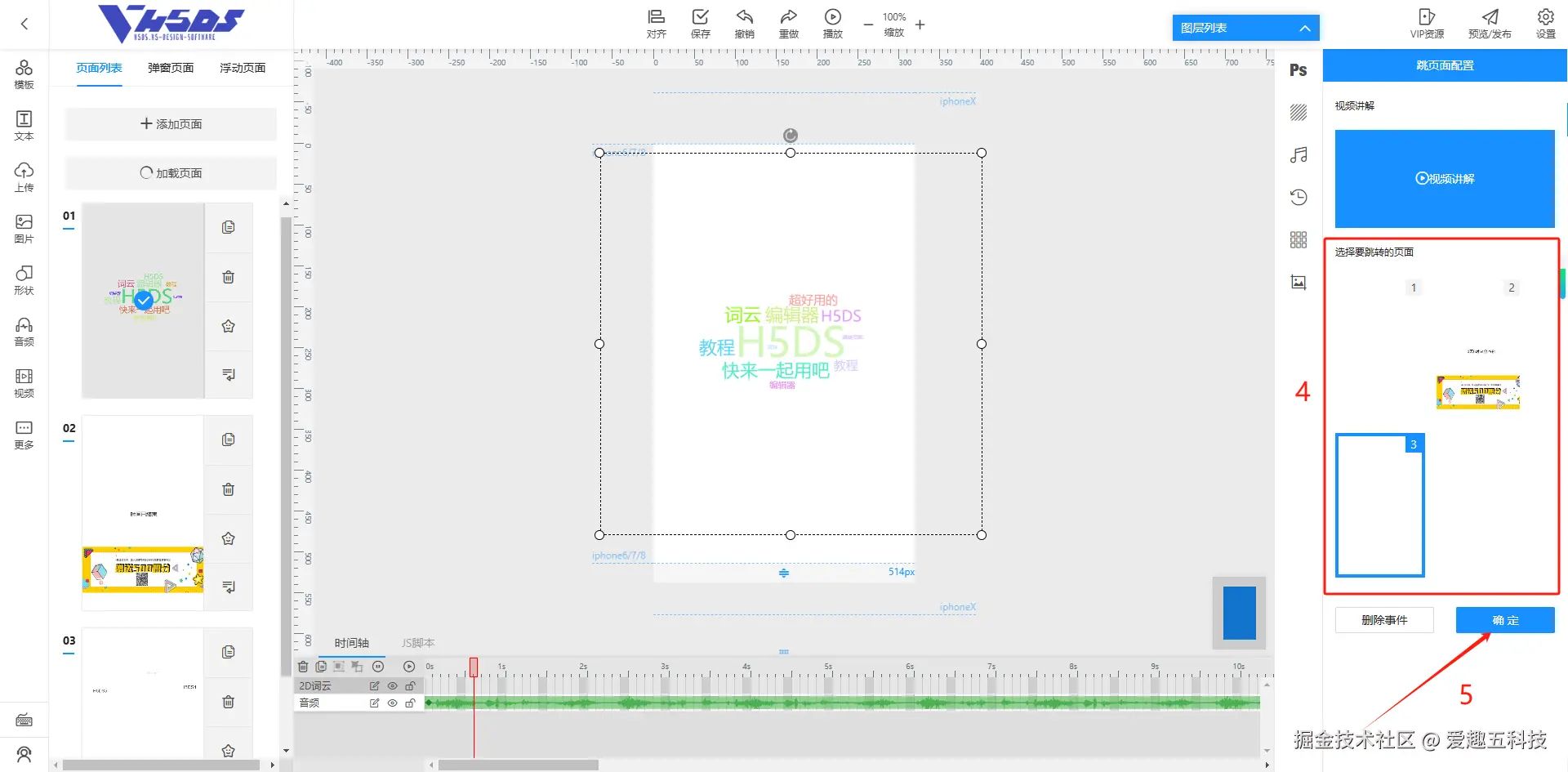The width and height of the screenshot is (1568, 772).
Task: Delete page 03 with its trash icon
Action: 229,702
